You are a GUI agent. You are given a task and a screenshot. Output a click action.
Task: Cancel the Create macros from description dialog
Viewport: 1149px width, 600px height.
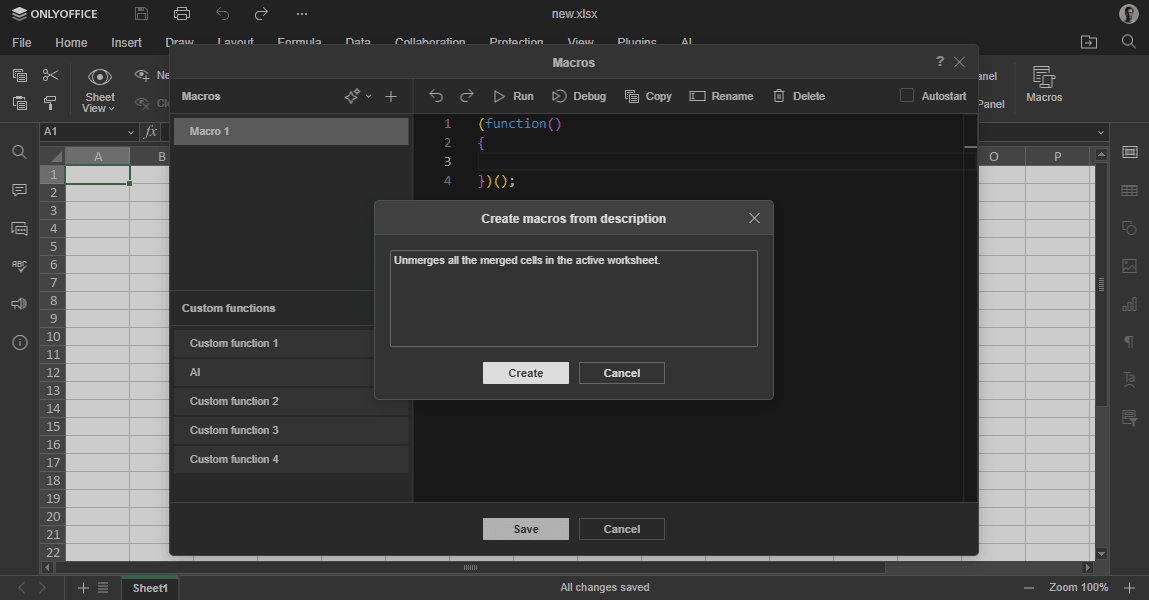click(x=621, y=373)
